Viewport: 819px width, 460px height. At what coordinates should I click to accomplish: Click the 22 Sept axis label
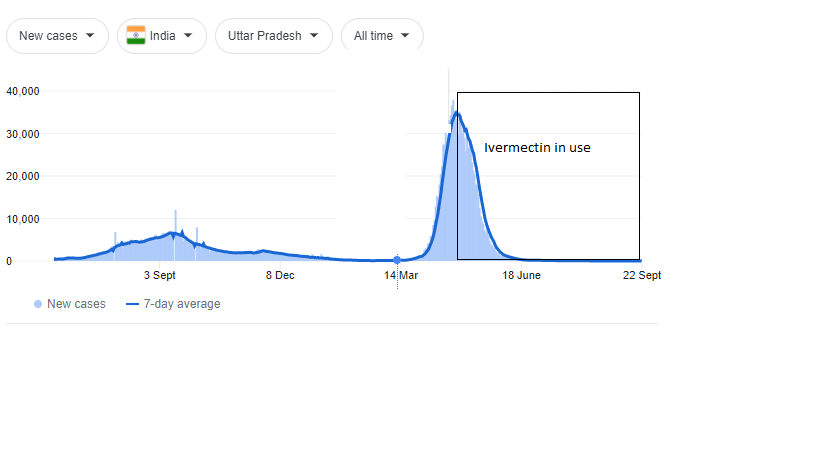641,275
